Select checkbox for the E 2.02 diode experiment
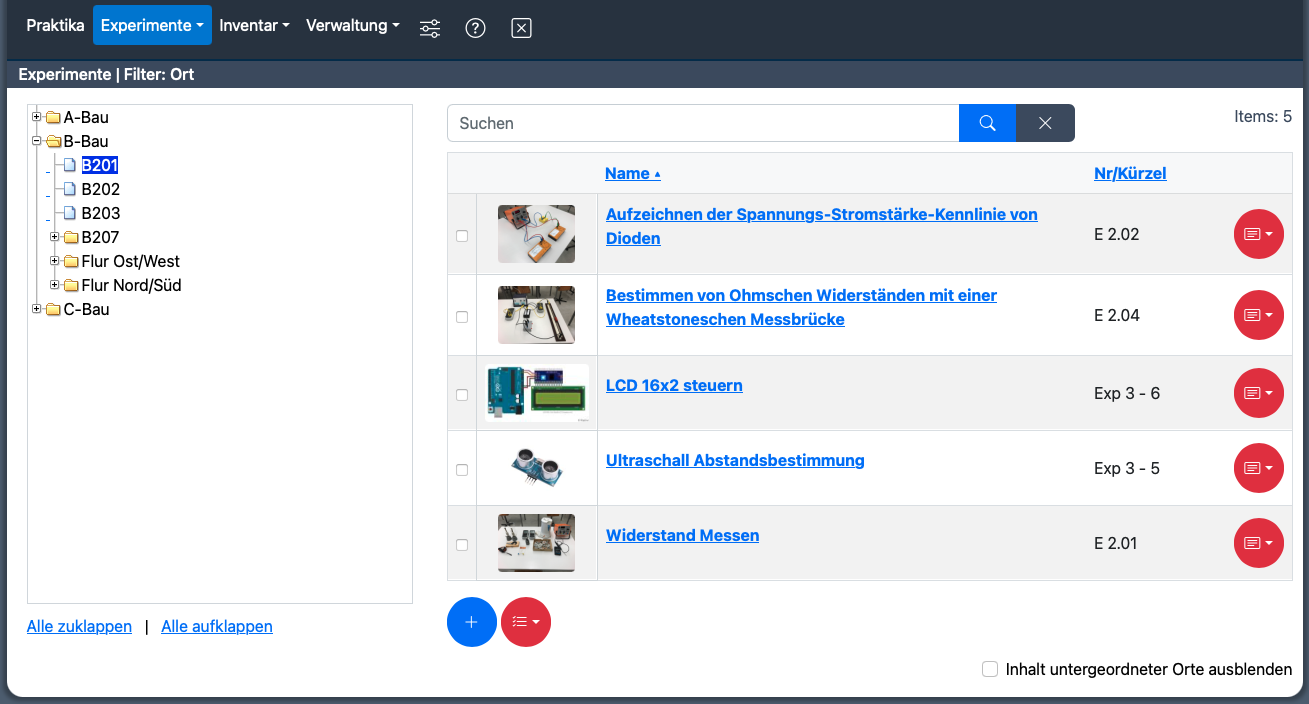 coord(462,236)
